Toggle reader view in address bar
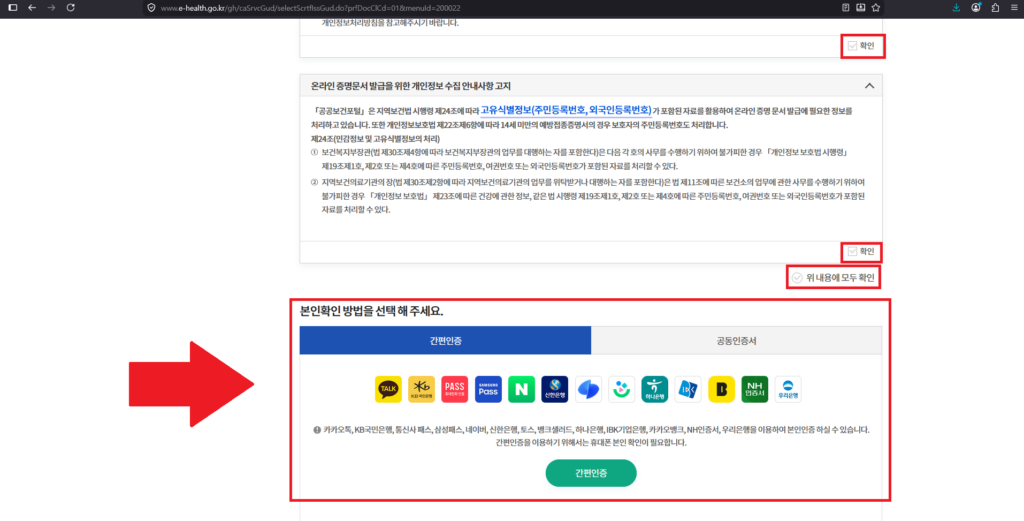 846,8
